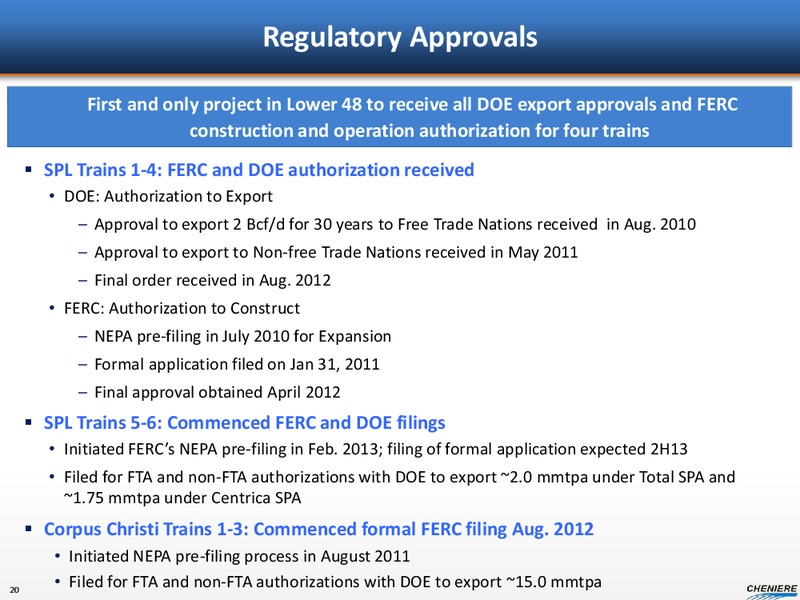The width and height of the screenshot is (800, 600).
Task: Click line 'Final approval obtained April 2012'
Action: [217, 392]
